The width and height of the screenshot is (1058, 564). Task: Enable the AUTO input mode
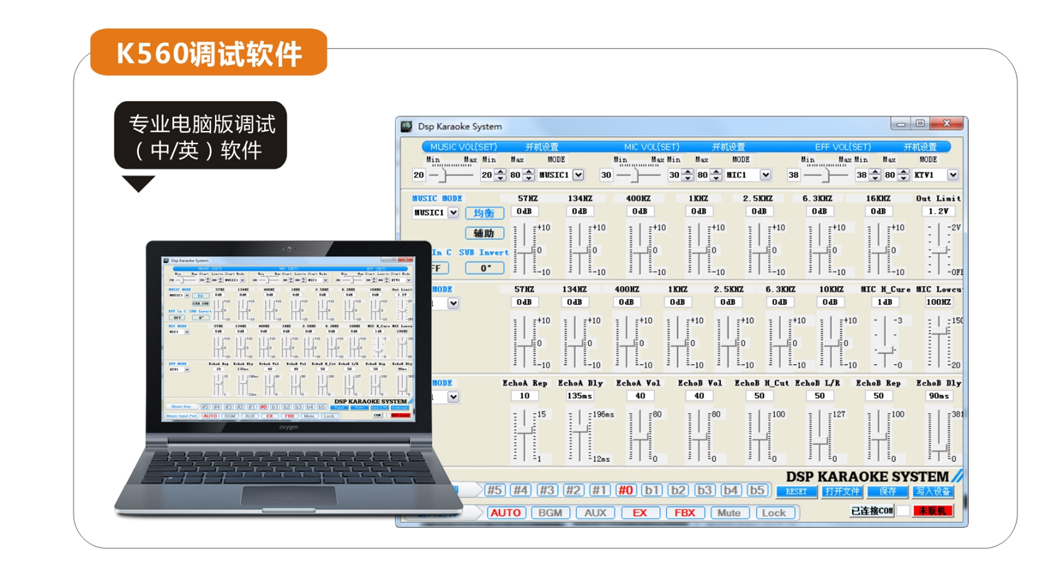pos(505,513)
